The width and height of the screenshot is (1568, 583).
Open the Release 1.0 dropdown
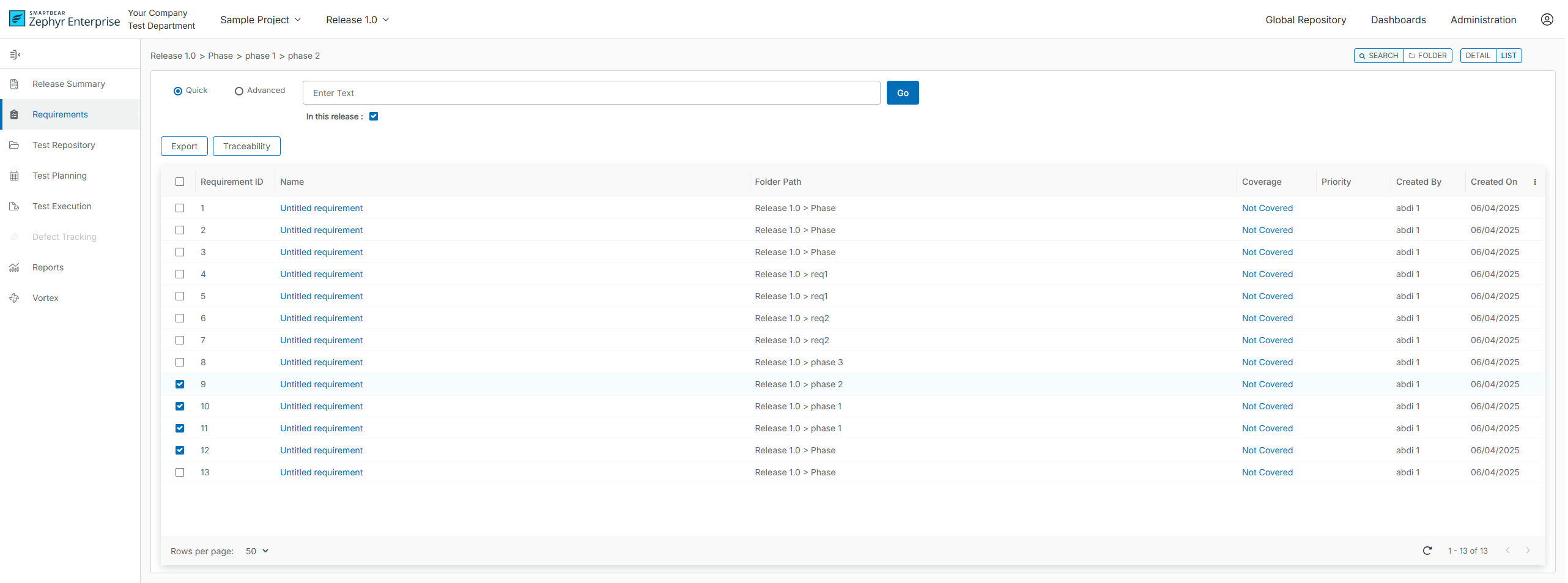(x=357, y=20)
